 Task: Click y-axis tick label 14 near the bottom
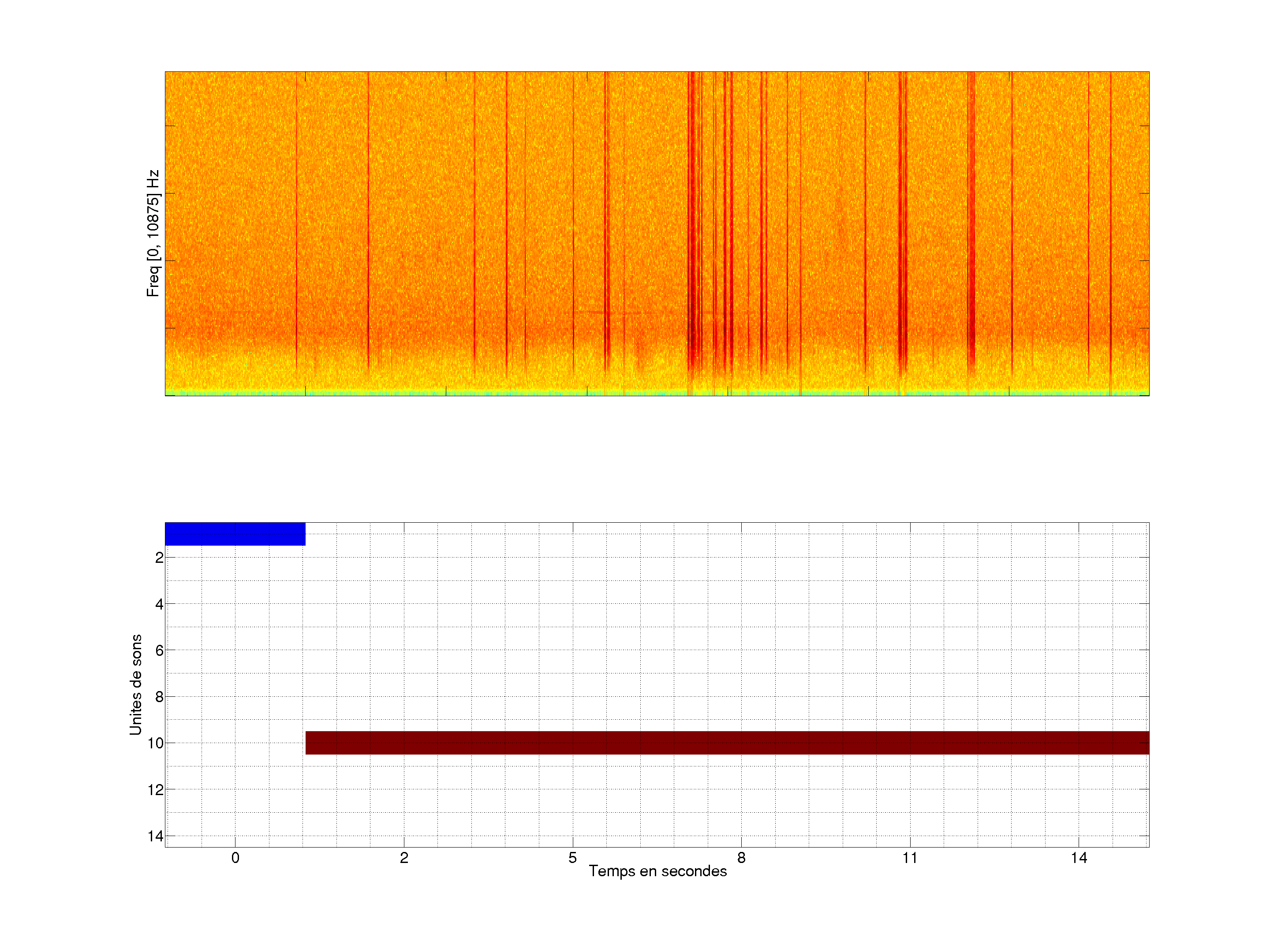pyautogui.click(x=156, y=836)
